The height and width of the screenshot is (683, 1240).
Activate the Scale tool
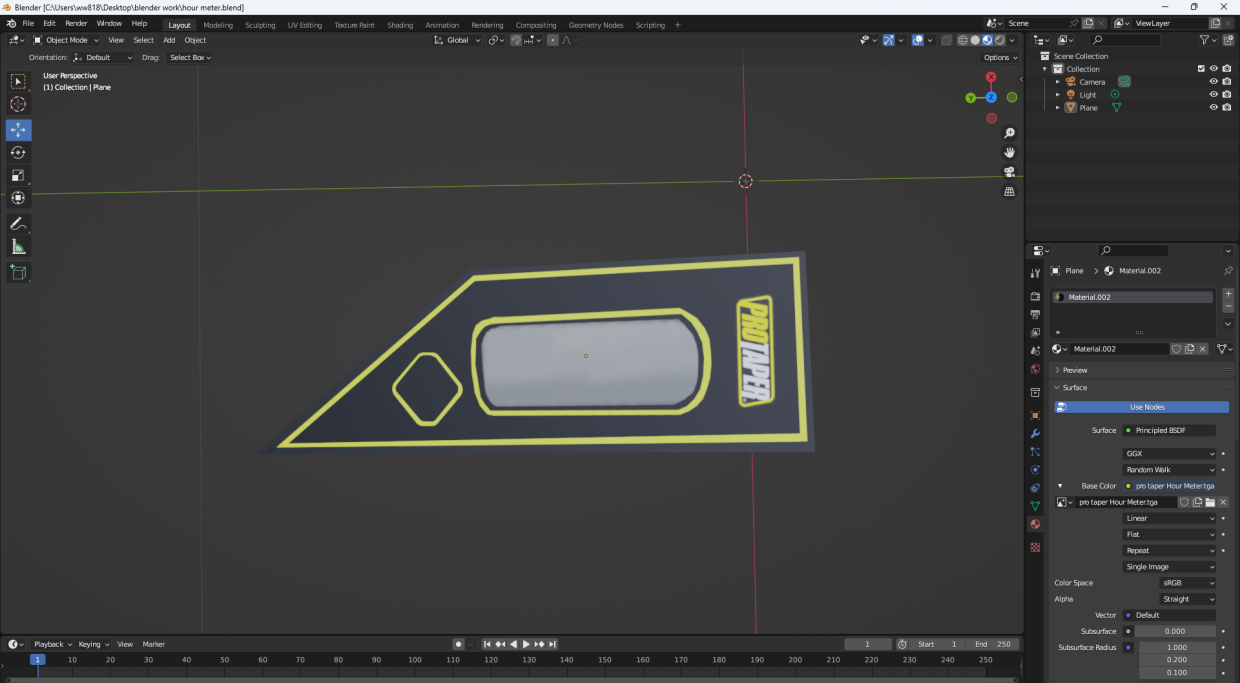[18, 176]
